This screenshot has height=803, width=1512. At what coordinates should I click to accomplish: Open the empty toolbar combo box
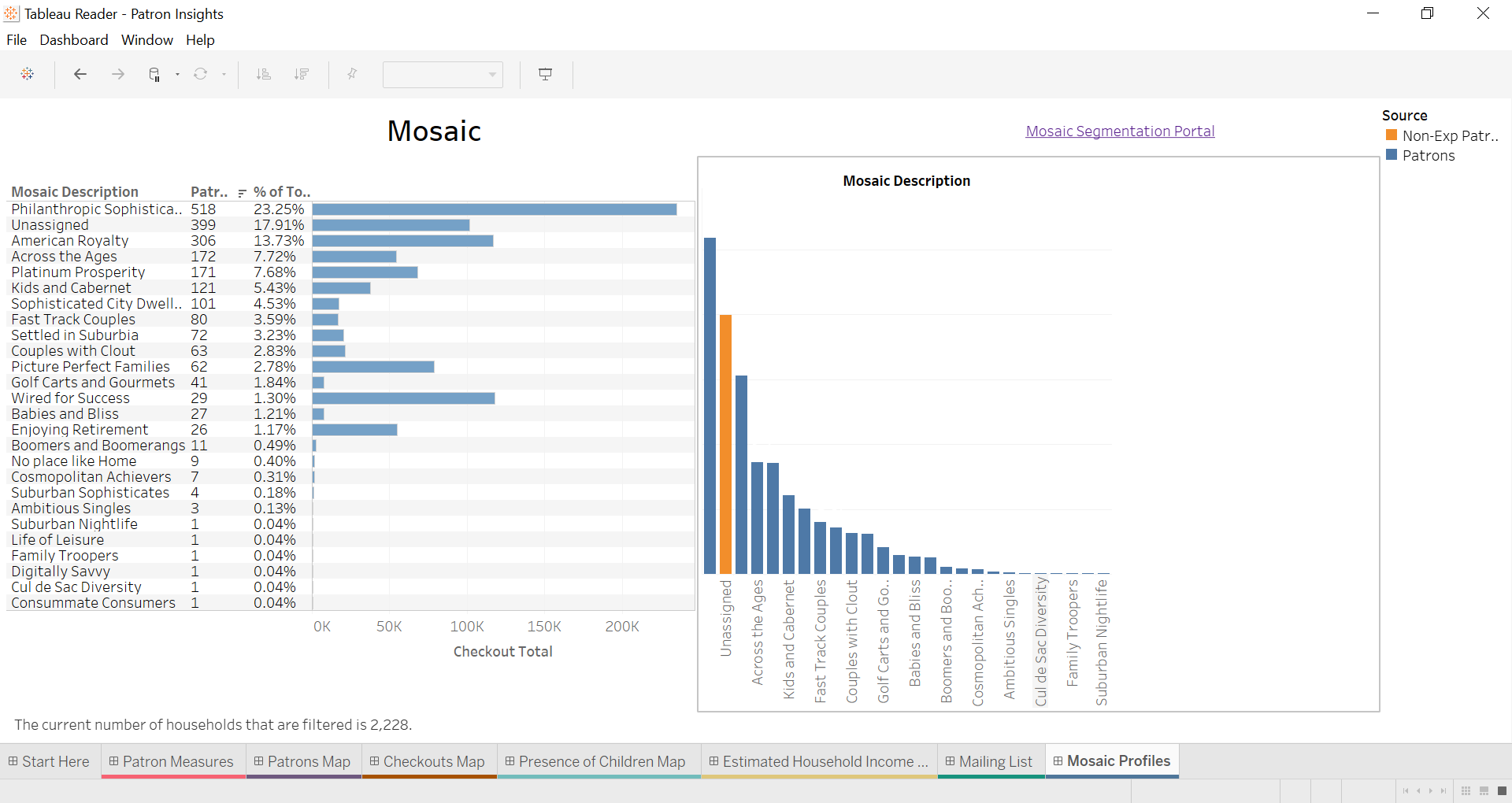[443, 75]
